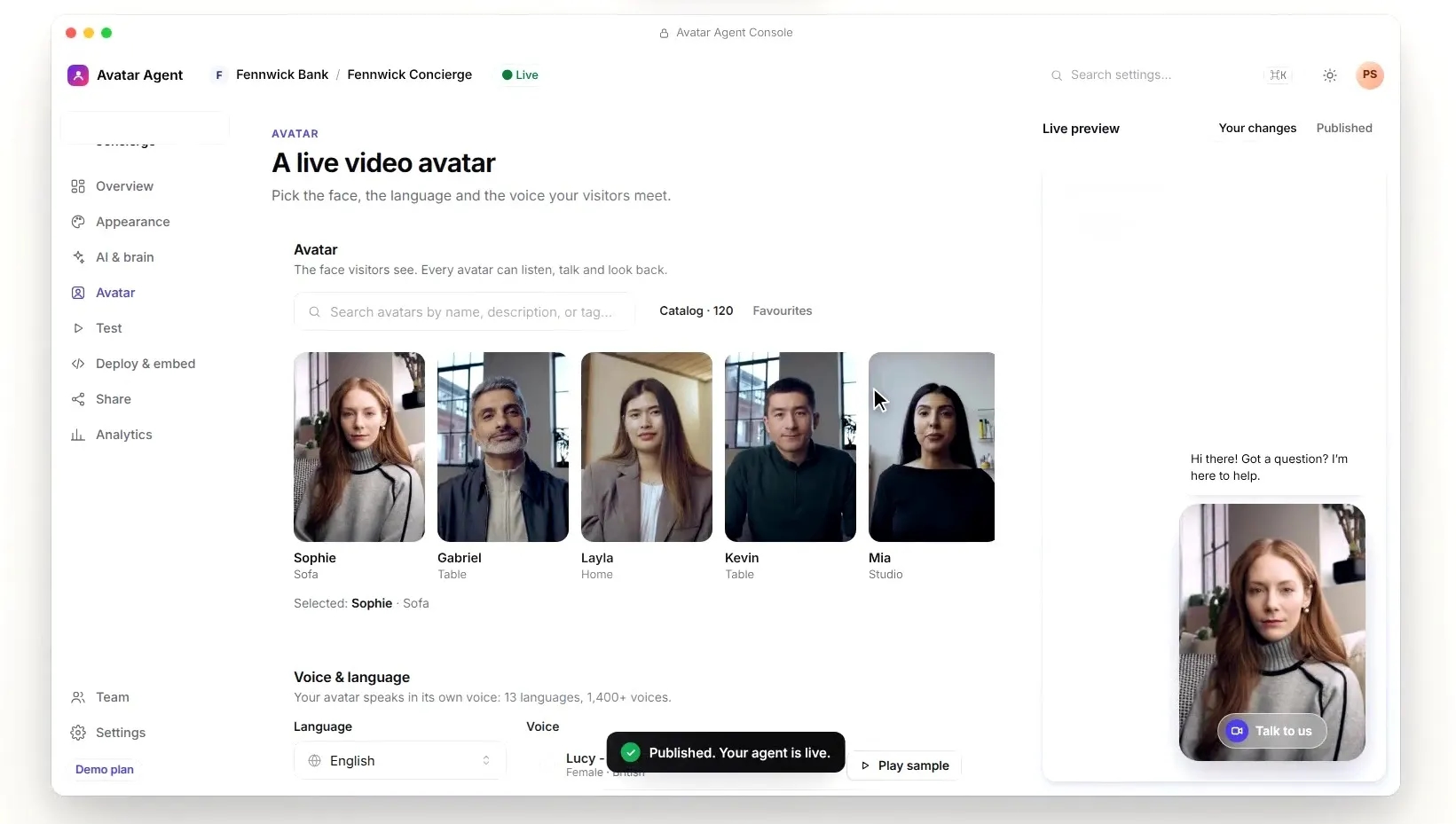Toggle the light/dark theme sun icon
Image resolution: width=1456 pixels, height=824 pixels.
click(x=1329, y=75)
